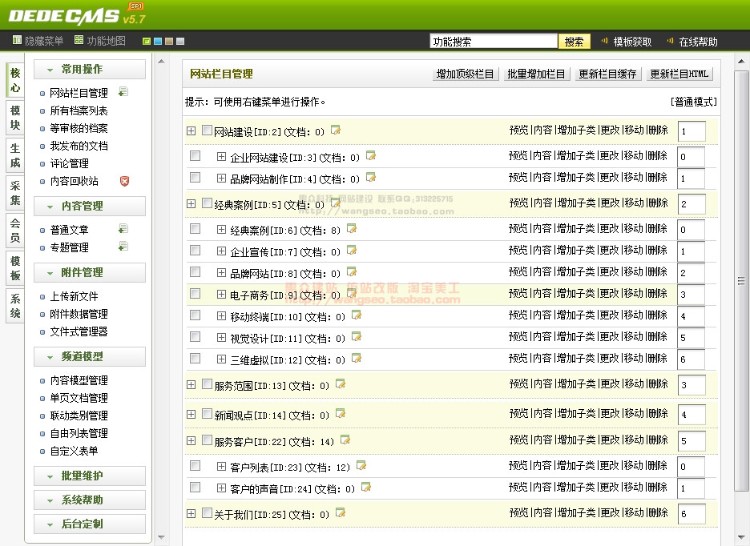Viewport: 750px width, 546px height.
Task: Expand the 客户的声音[ID:24] sub-node
Action: (221, 488)
